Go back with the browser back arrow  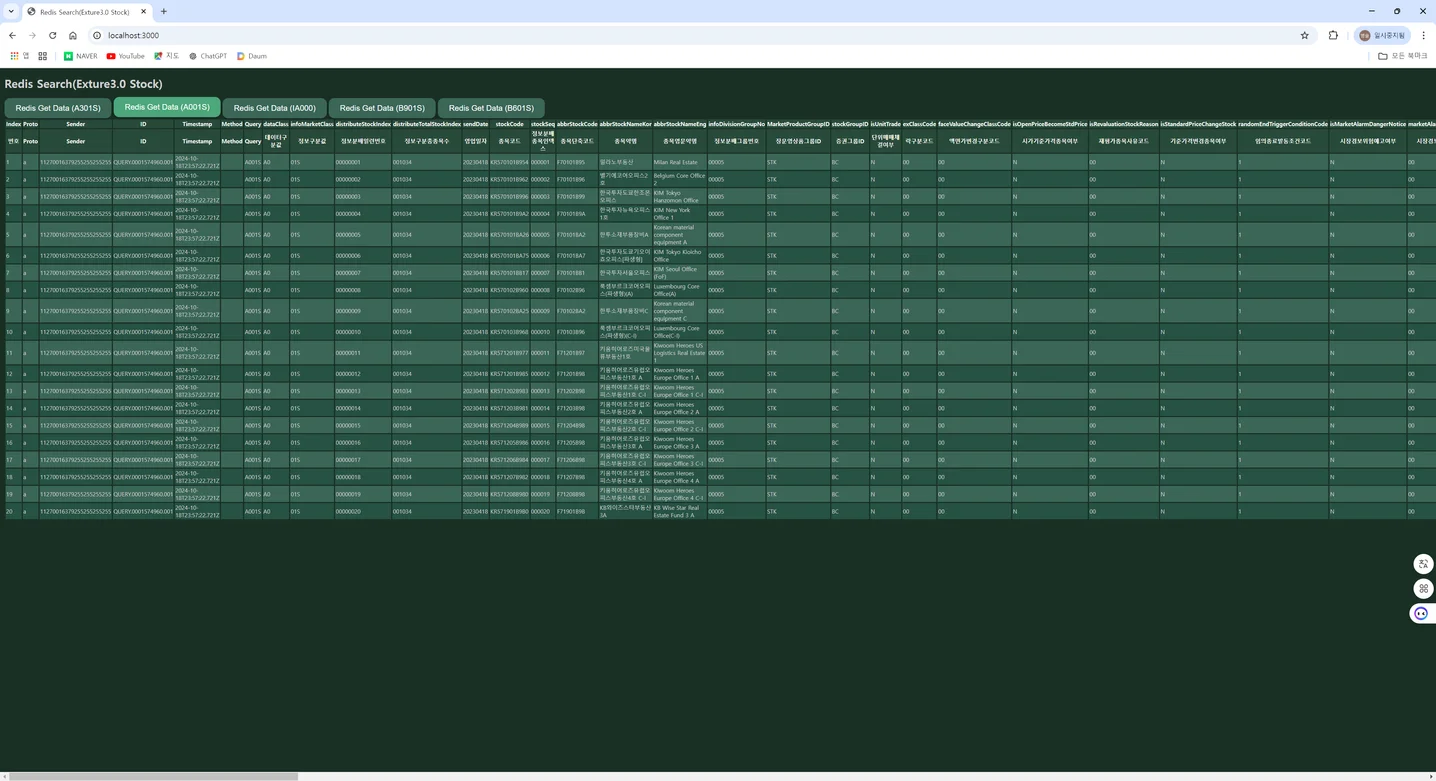click(12, 35)
